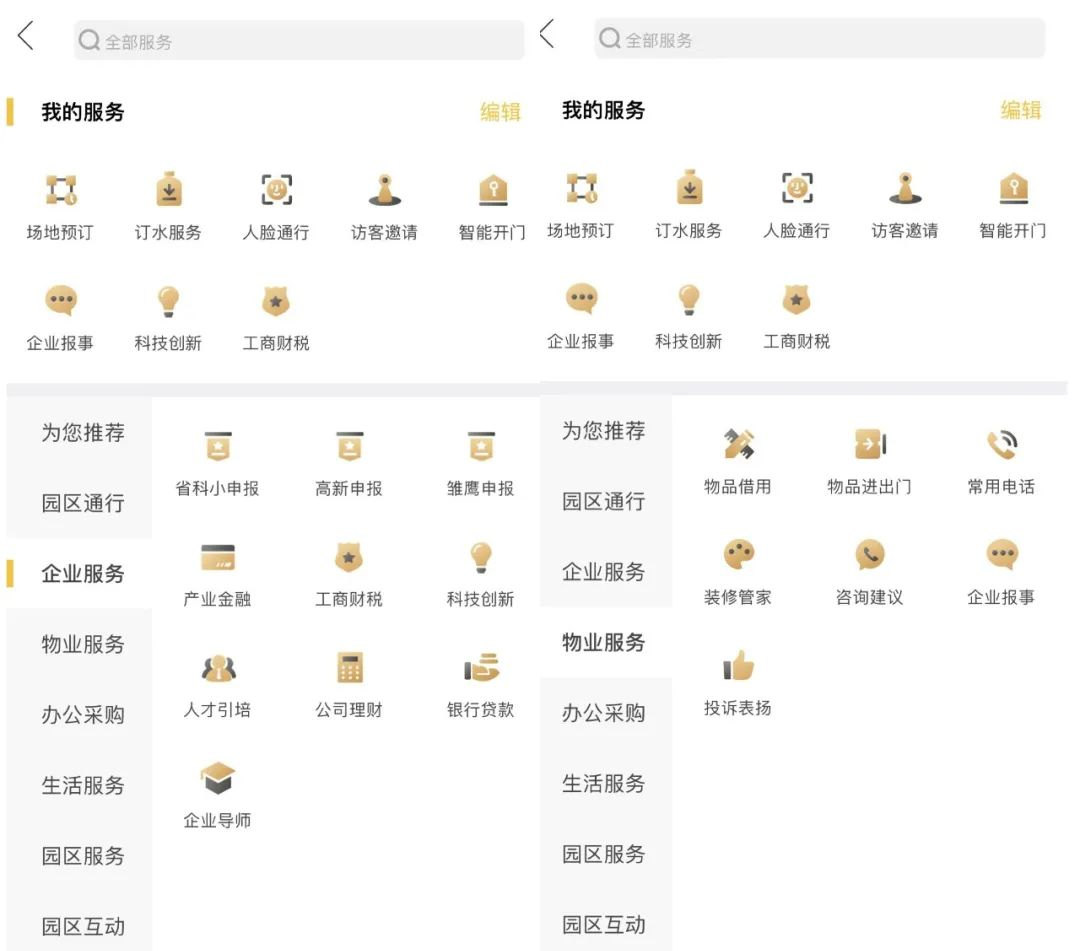
Task: Open the 物品借用 service icon
Action: pyautogui.click(x=738, y=444)
